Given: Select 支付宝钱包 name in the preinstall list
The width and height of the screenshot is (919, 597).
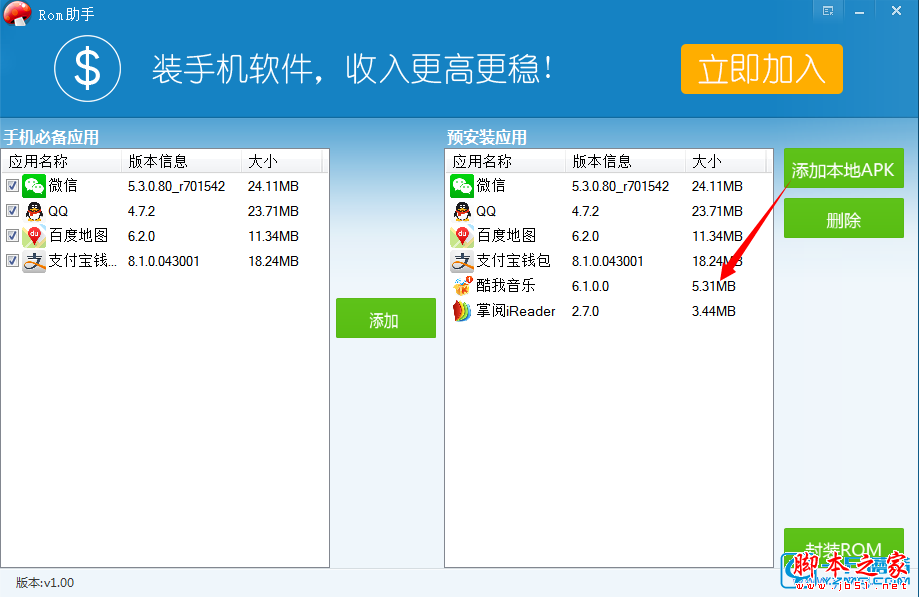Looking at the screenshot, I should [x=513, y=261].
